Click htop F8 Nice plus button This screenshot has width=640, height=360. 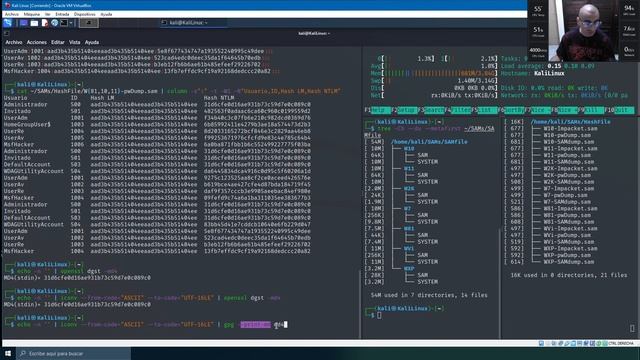[565, 110]
